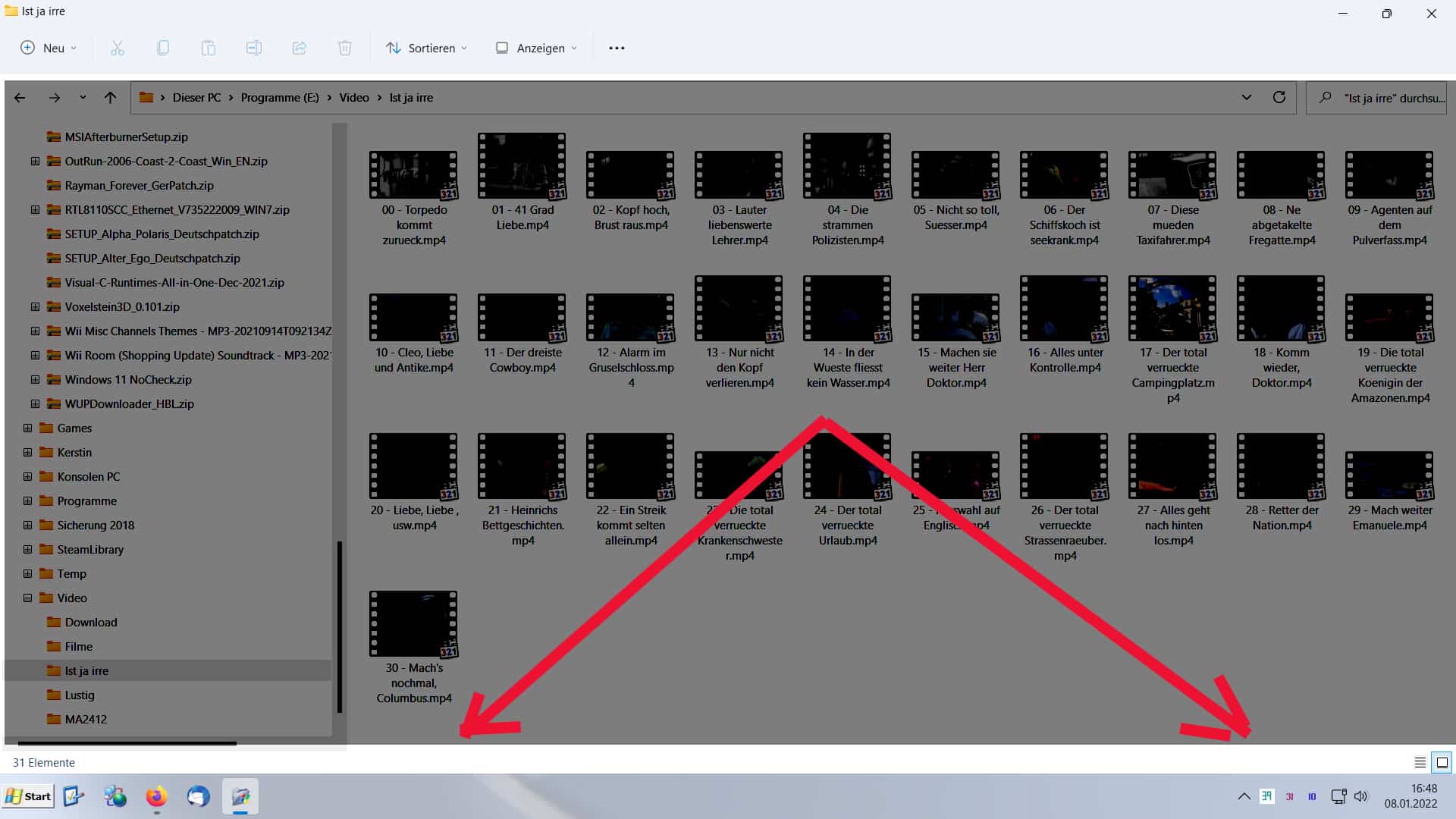
Task: Open the Neu (new) dropdown
Action: coord(49,48)
